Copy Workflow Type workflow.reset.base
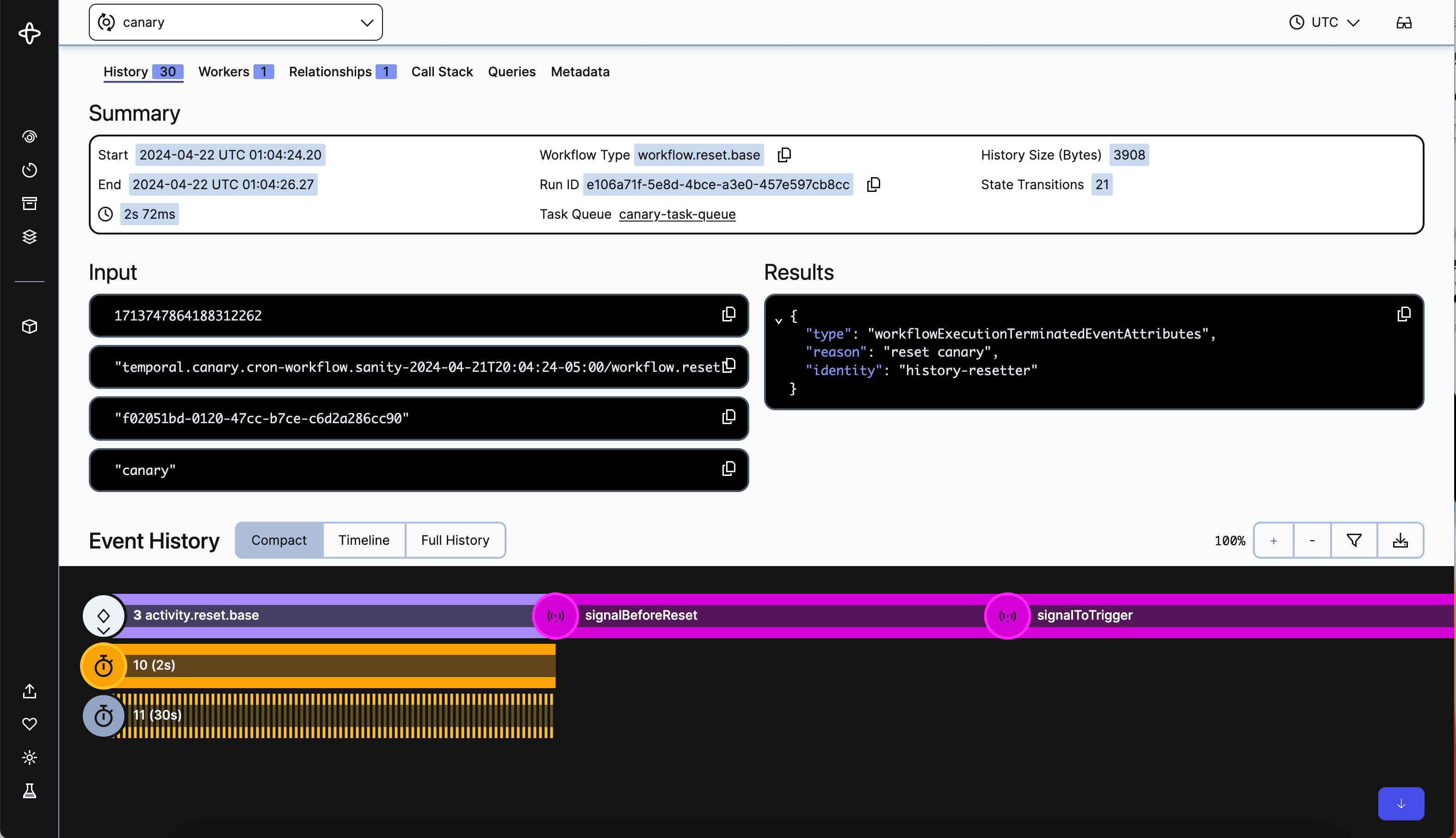 coord(784,155)
